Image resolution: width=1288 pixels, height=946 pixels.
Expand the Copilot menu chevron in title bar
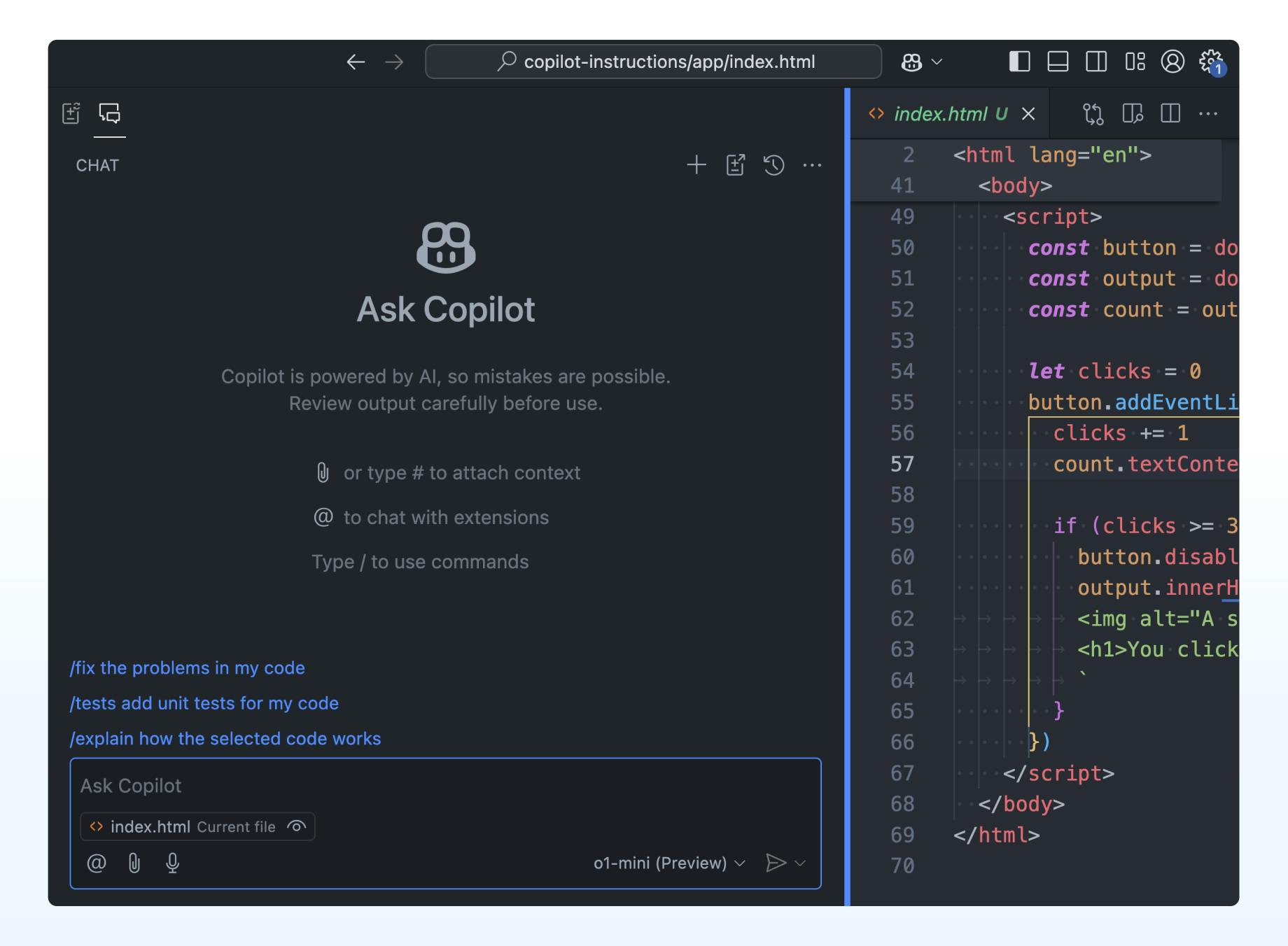(x=937, y=62)
